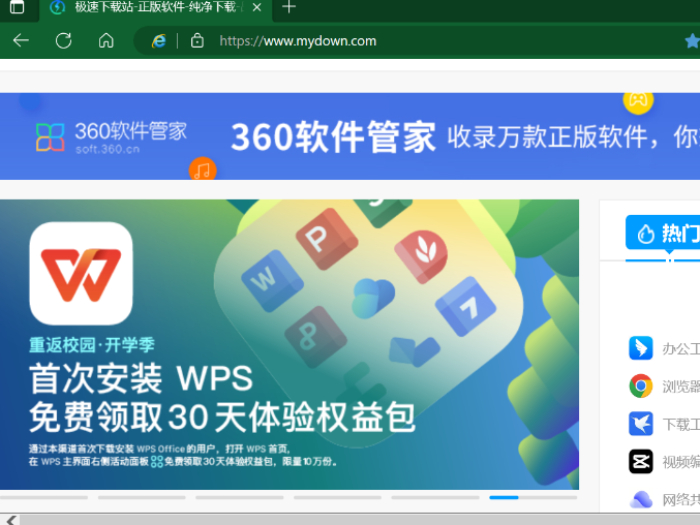
Task: Go to first carousel slide indicator
Action: [x=44, y=497]
